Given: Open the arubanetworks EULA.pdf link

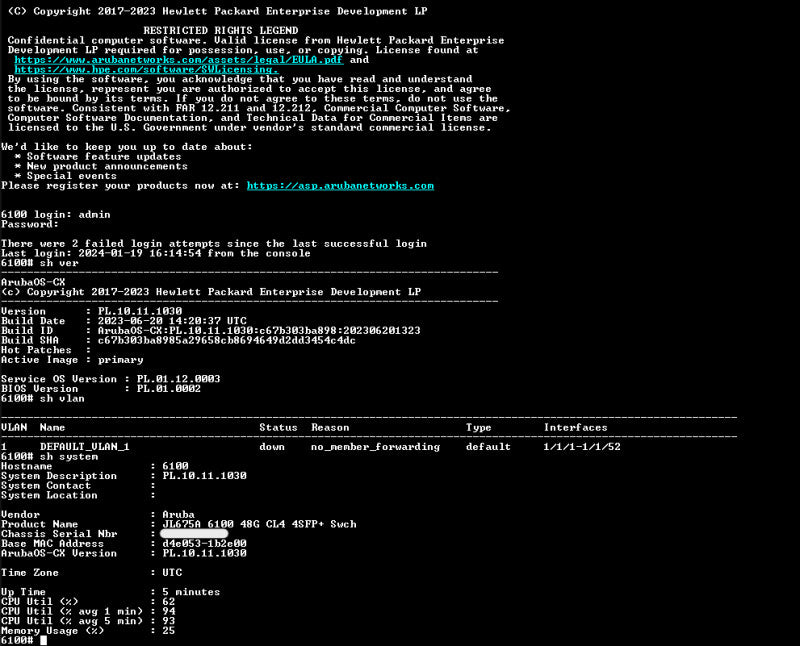Looking at the screenshot, I should (x=179, y=60).
